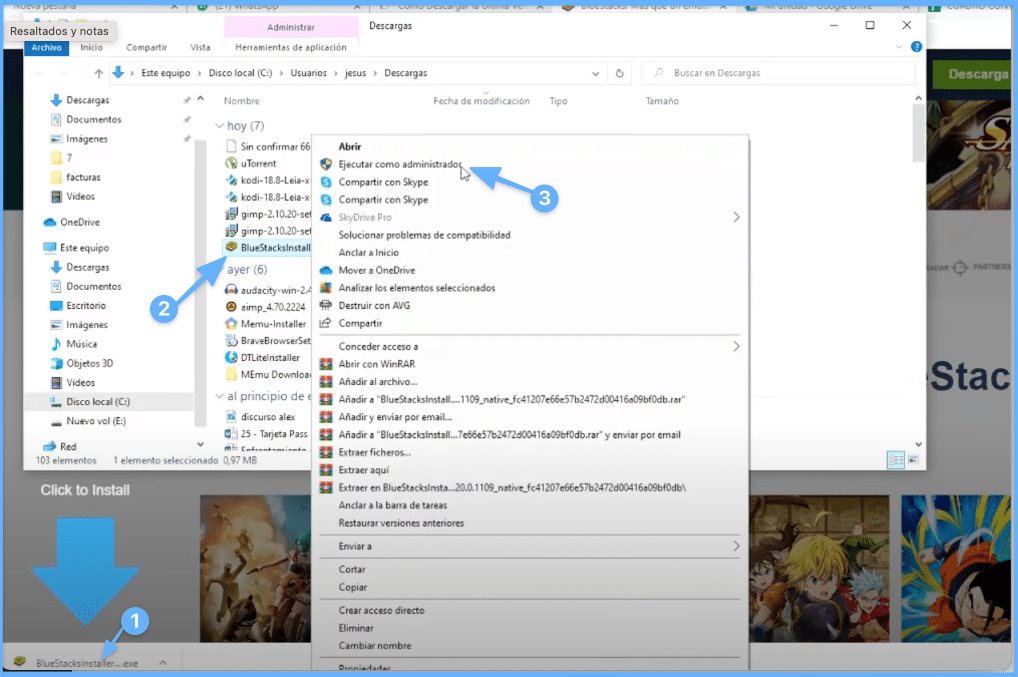Select "Ejecutar como administrador" in context menu

coord(397,164)
